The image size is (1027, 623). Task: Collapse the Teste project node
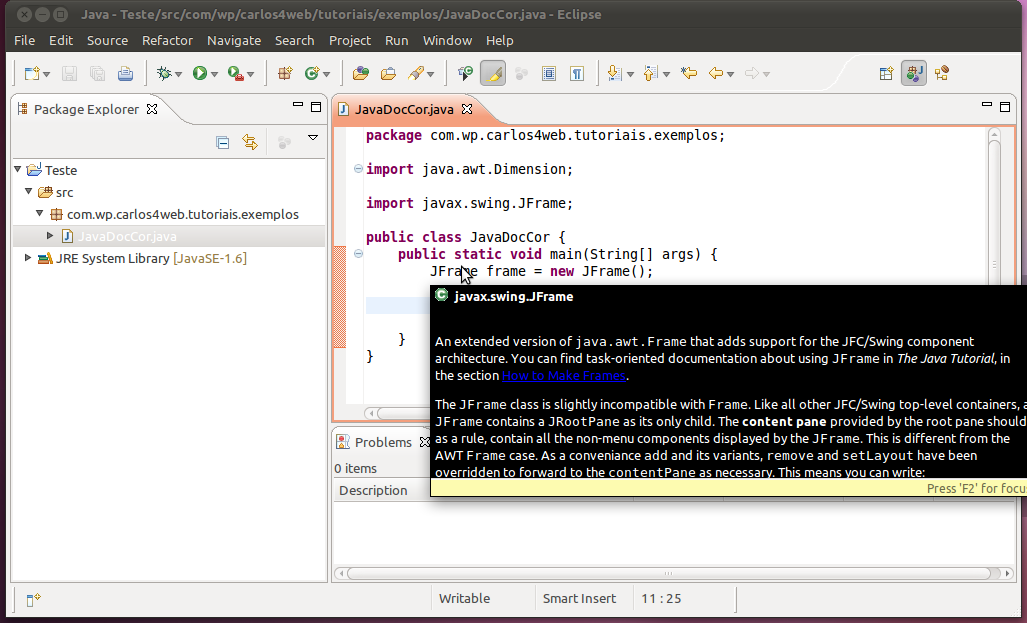[x=18, y=170]
